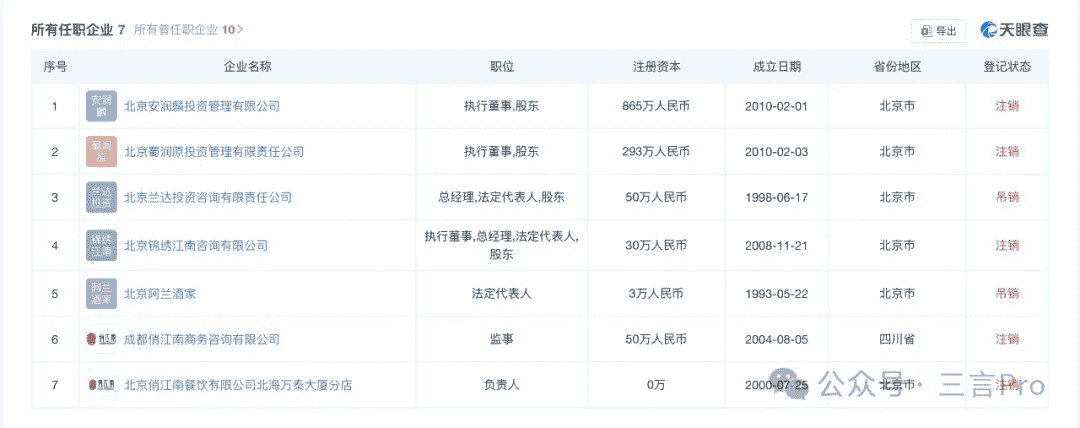Click the 北京俏江南餐饮北海万泰大厦分店 logo icon
The image size is (1080, 428).
coord(101,385)
